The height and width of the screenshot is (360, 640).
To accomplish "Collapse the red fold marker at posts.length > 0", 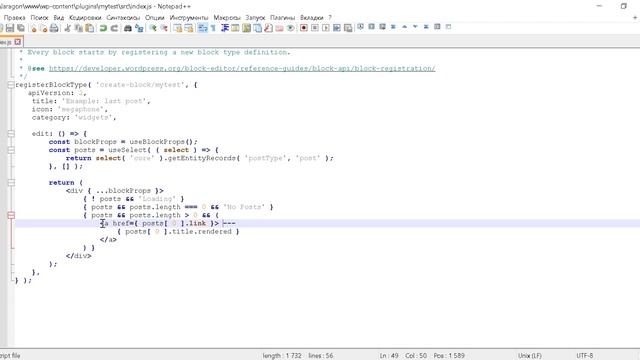I will point(11,215).
